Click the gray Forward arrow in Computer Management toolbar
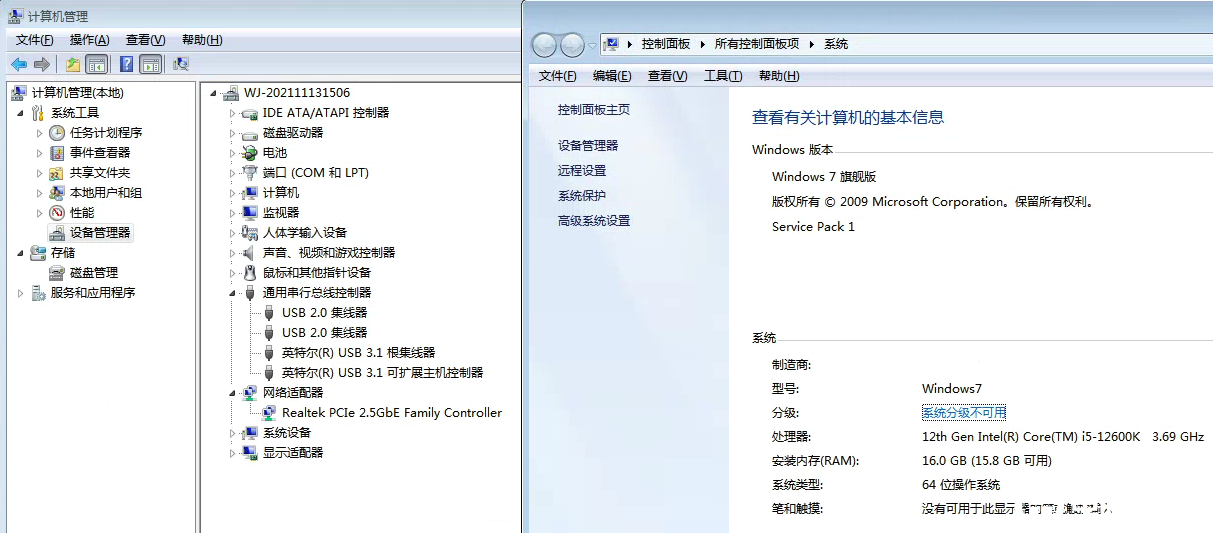 [x=42, y=64]
